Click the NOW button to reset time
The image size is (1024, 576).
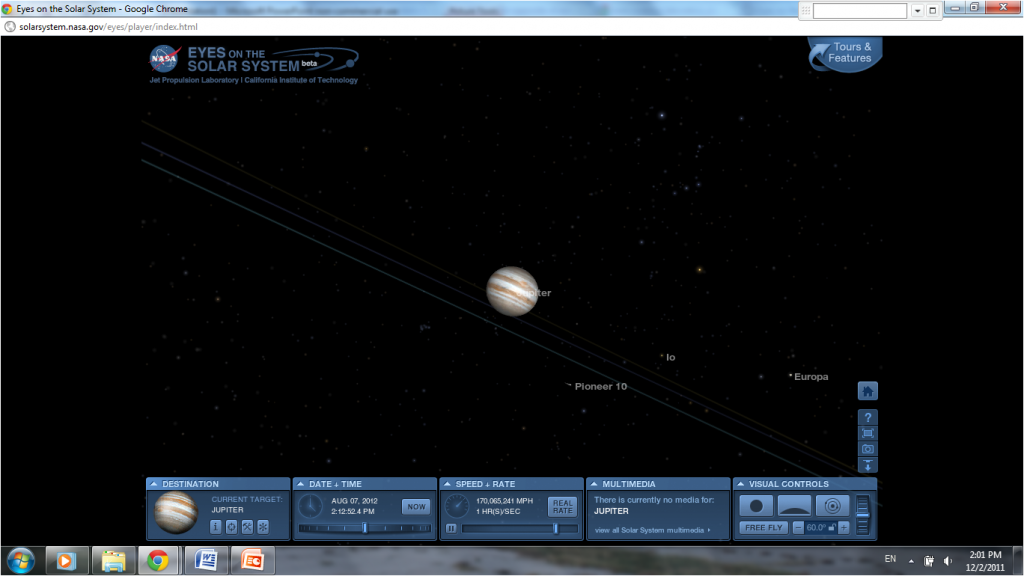(x=416, y=506)
